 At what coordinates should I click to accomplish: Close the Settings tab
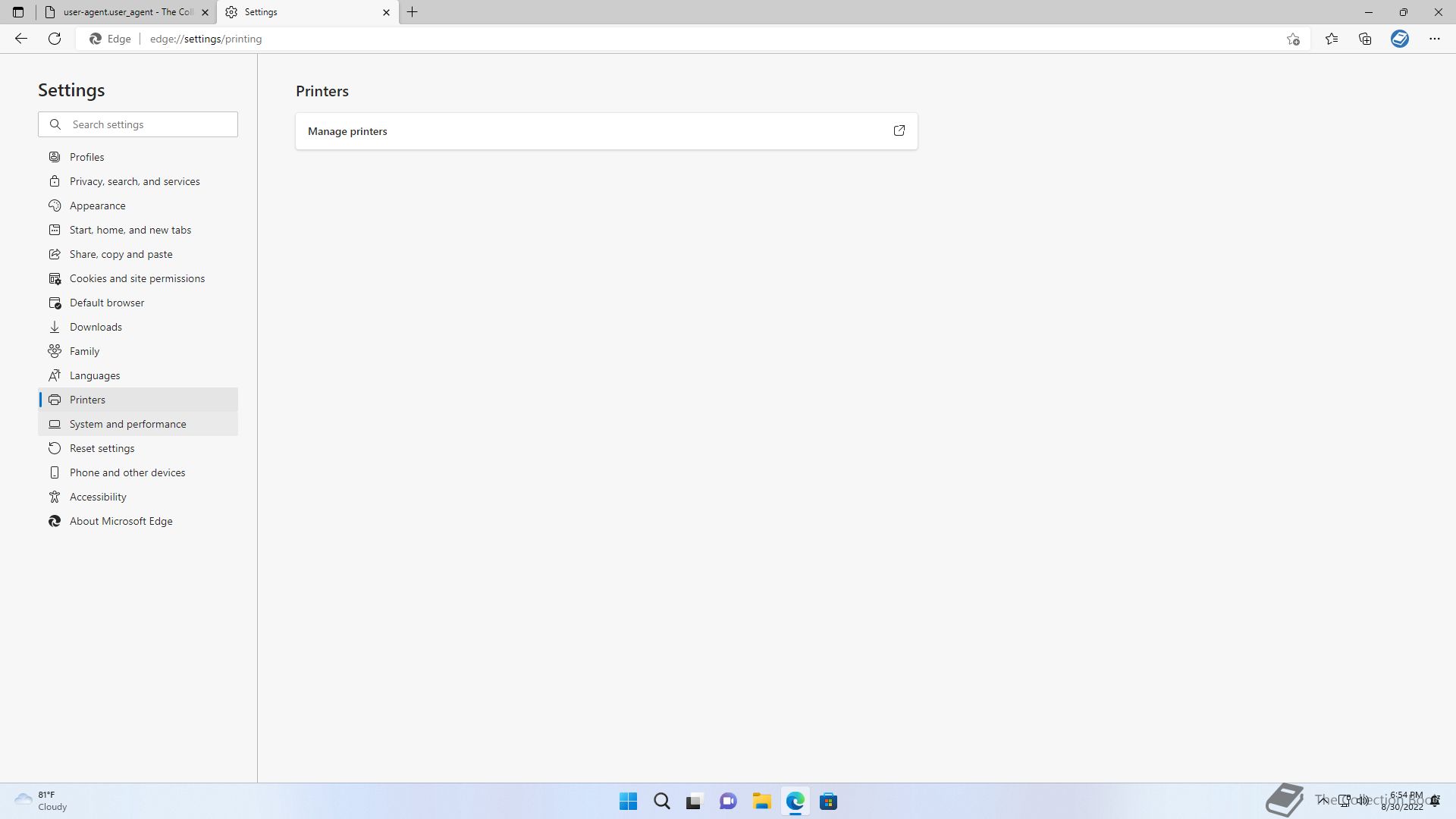click(386, 12)
